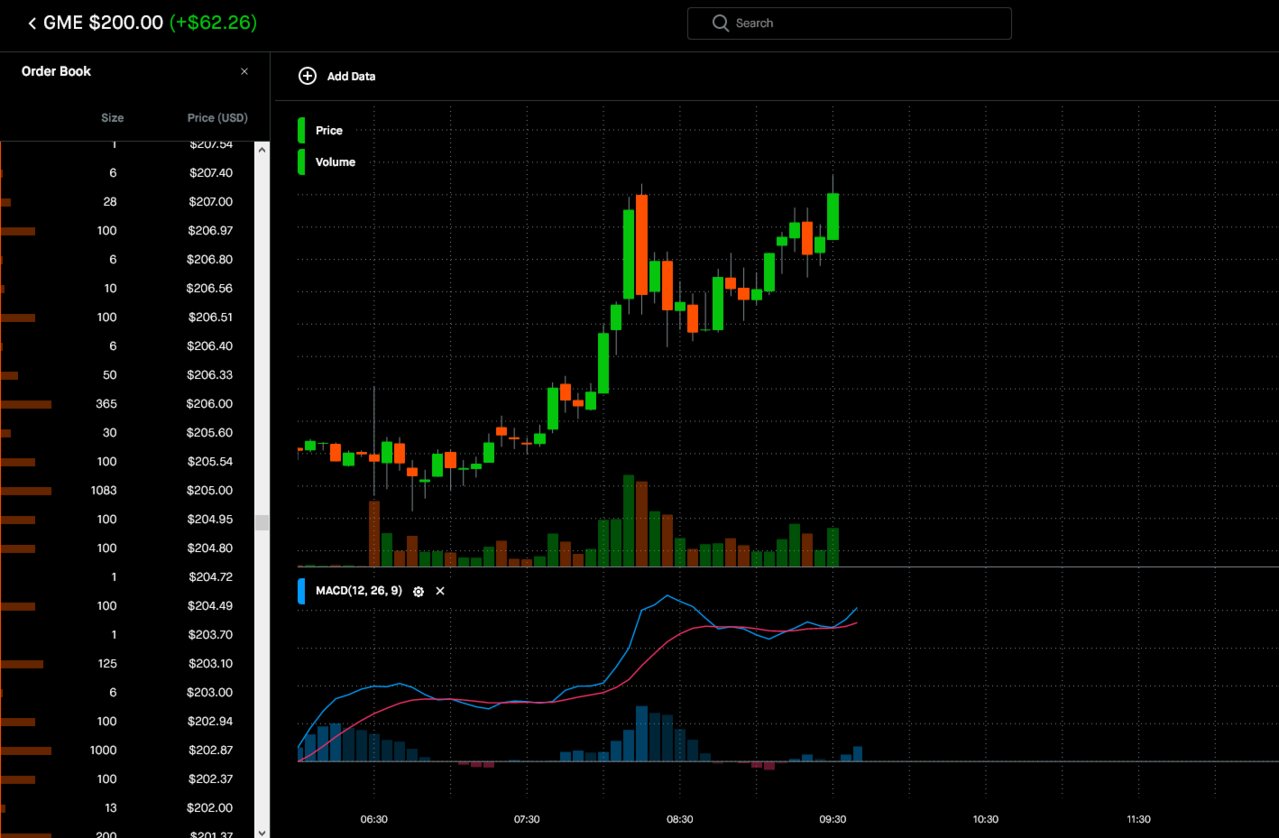The width and height of the screenshot is (1279, 838).
Task: Select the $203.10 order with size 125
Action: pos(127,664)
